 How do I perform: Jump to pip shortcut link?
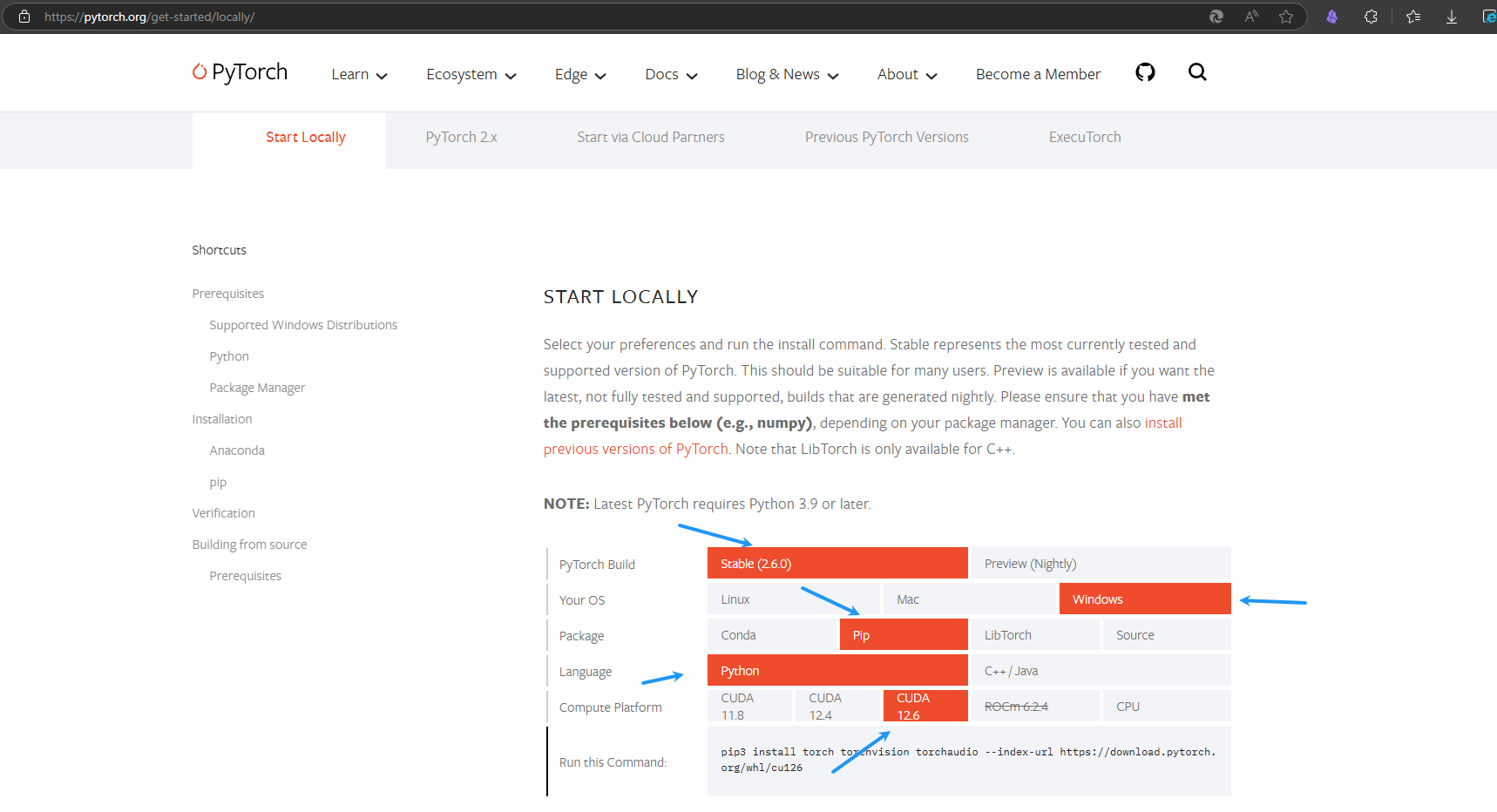[218, 482]
